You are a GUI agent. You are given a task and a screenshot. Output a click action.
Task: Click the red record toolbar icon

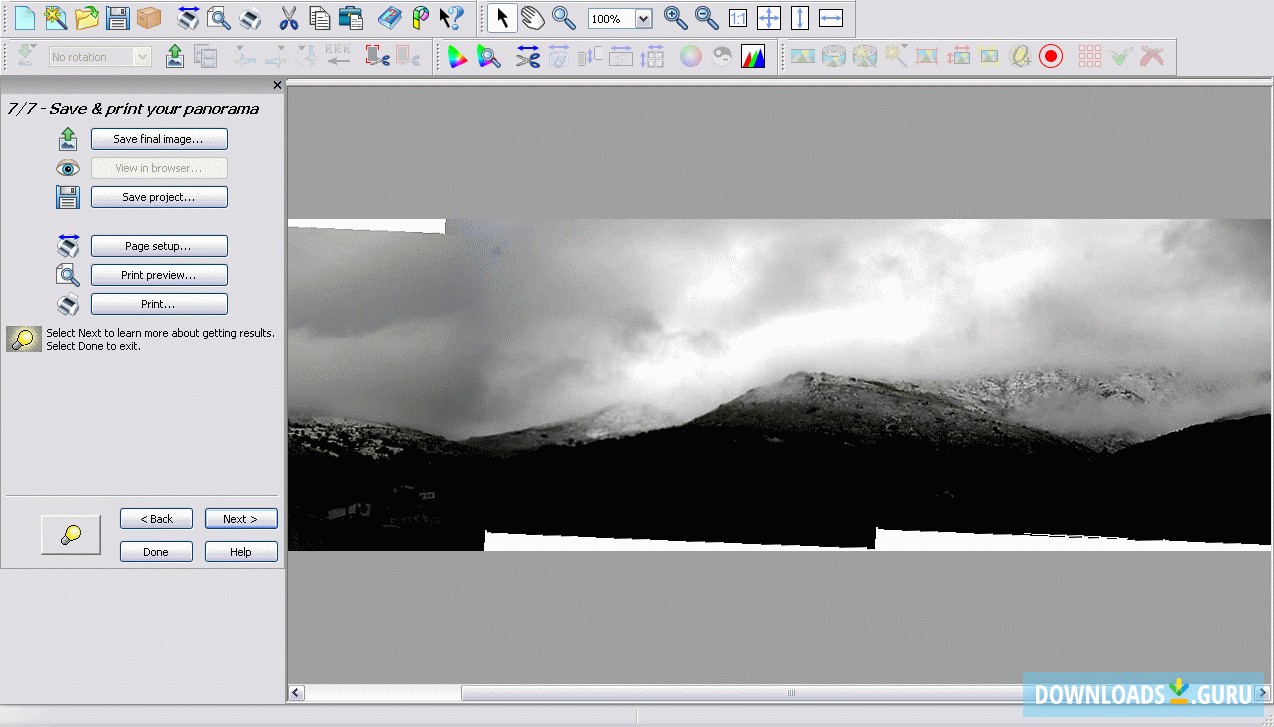pos(1051,57)
